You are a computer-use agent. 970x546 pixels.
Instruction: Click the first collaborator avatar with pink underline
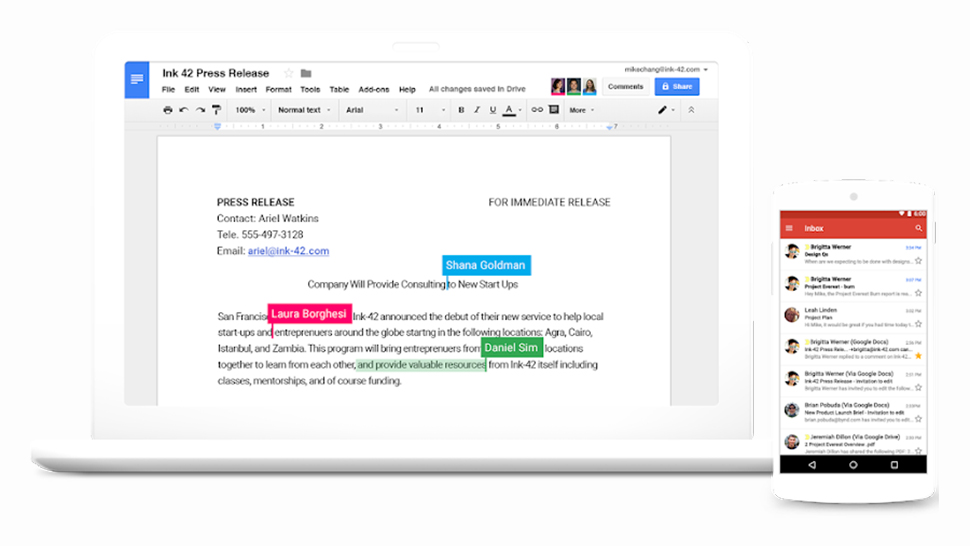[x=558, y=87]
